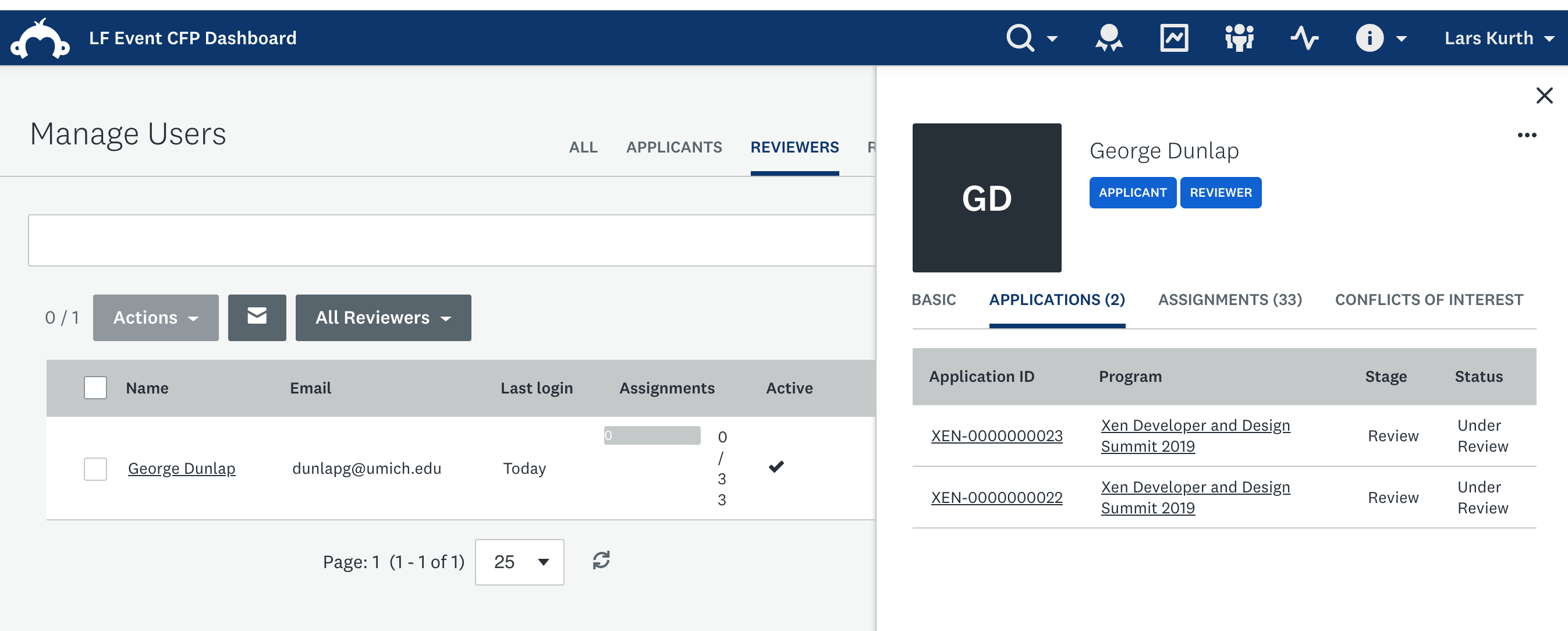Viewport: 1568px width, 631px height.
Task: Sort users by Active column
Action: 789,388
